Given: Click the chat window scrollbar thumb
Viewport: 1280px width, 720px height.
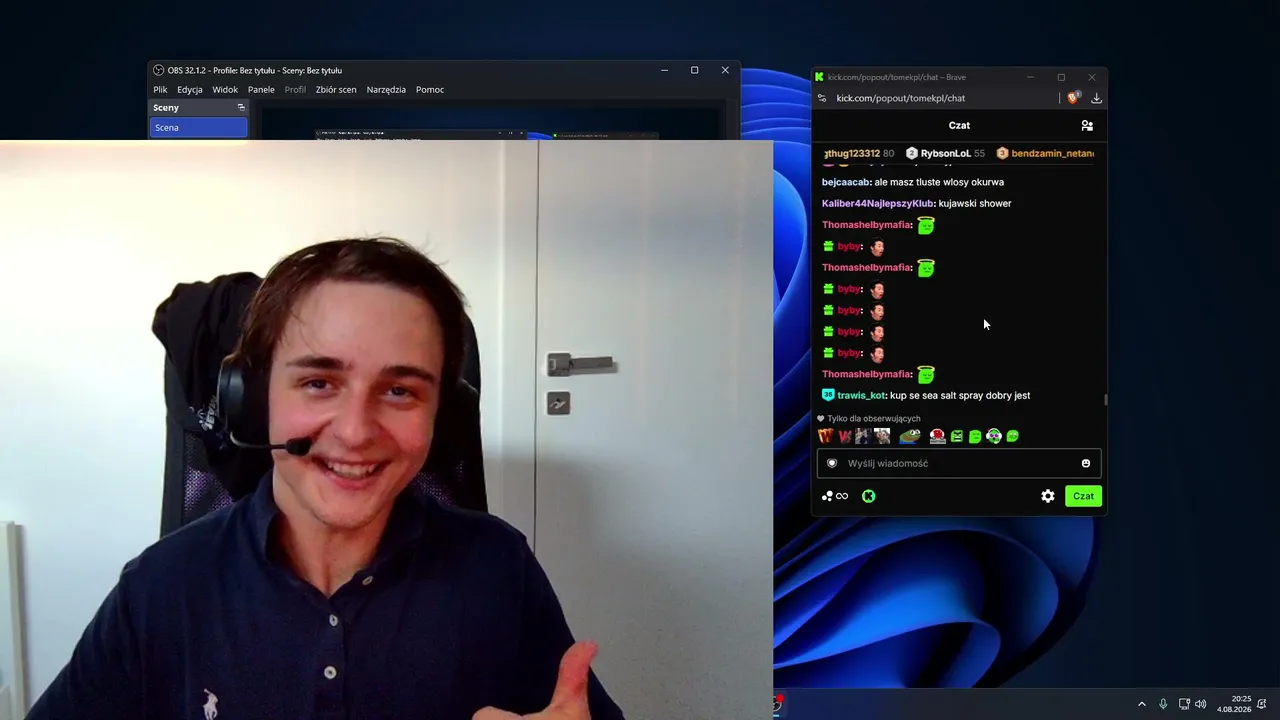Looking at the screenshot, I should click(x=1105, y=400).
